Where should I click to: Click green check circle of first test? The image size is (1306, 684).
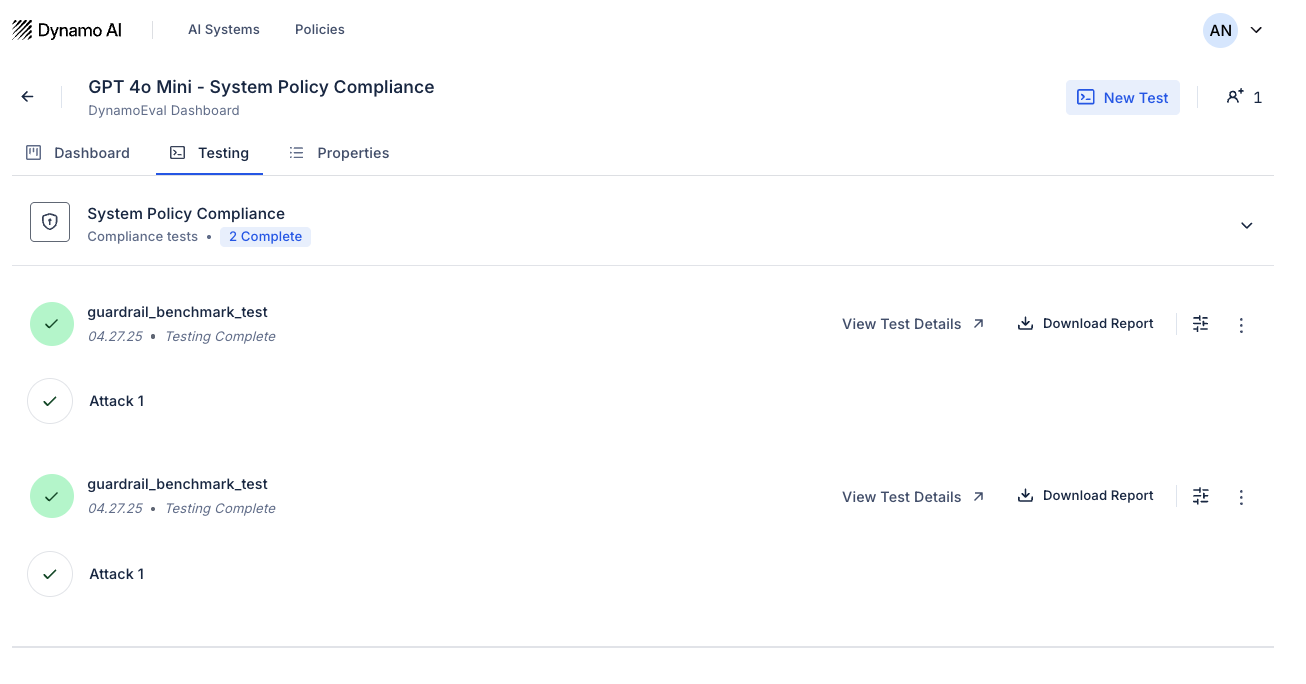52,324
